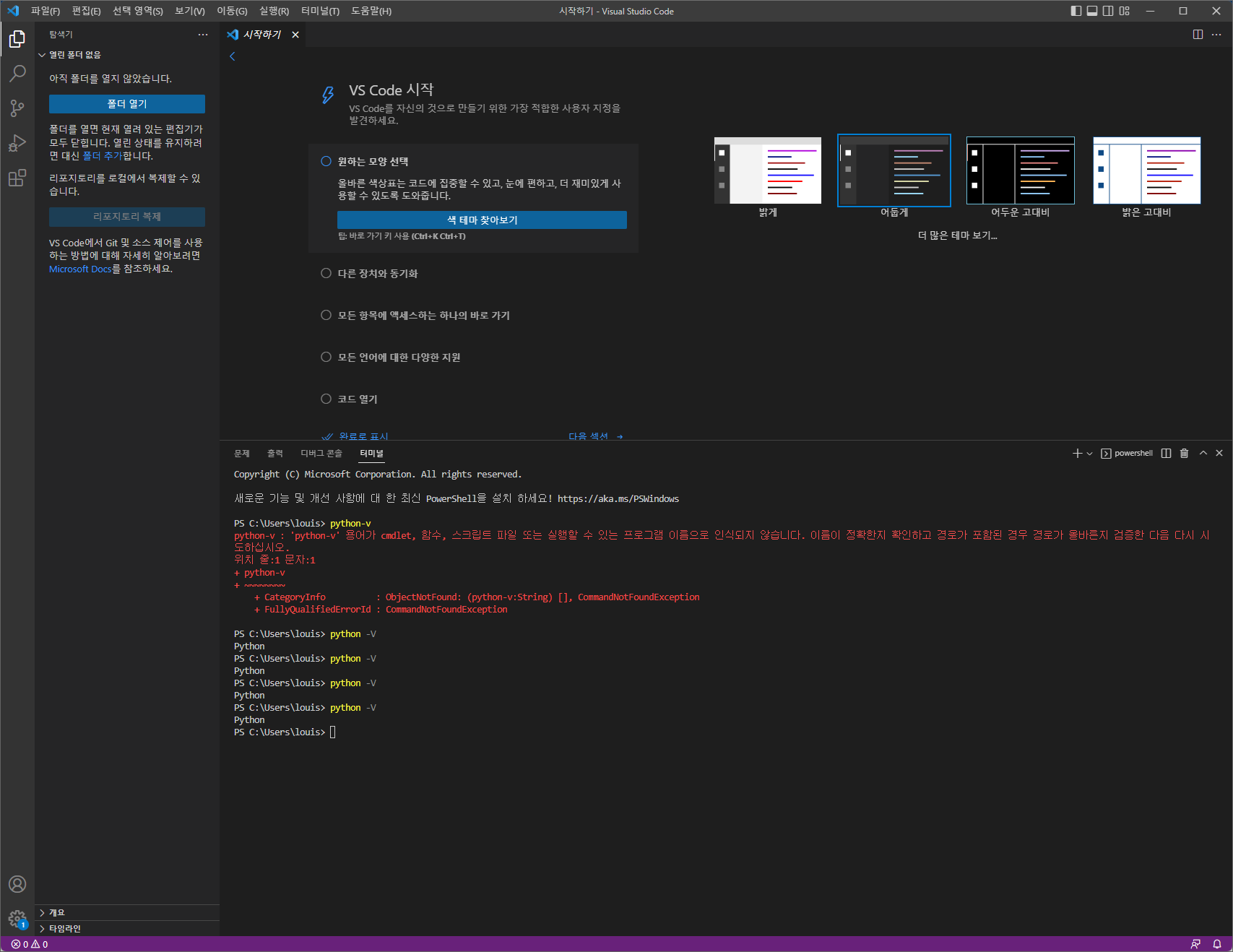Switch to the 문제 panel tab
Viewport: 1233px width, 952px height.
pyautogui.click(x=242, y=454)
